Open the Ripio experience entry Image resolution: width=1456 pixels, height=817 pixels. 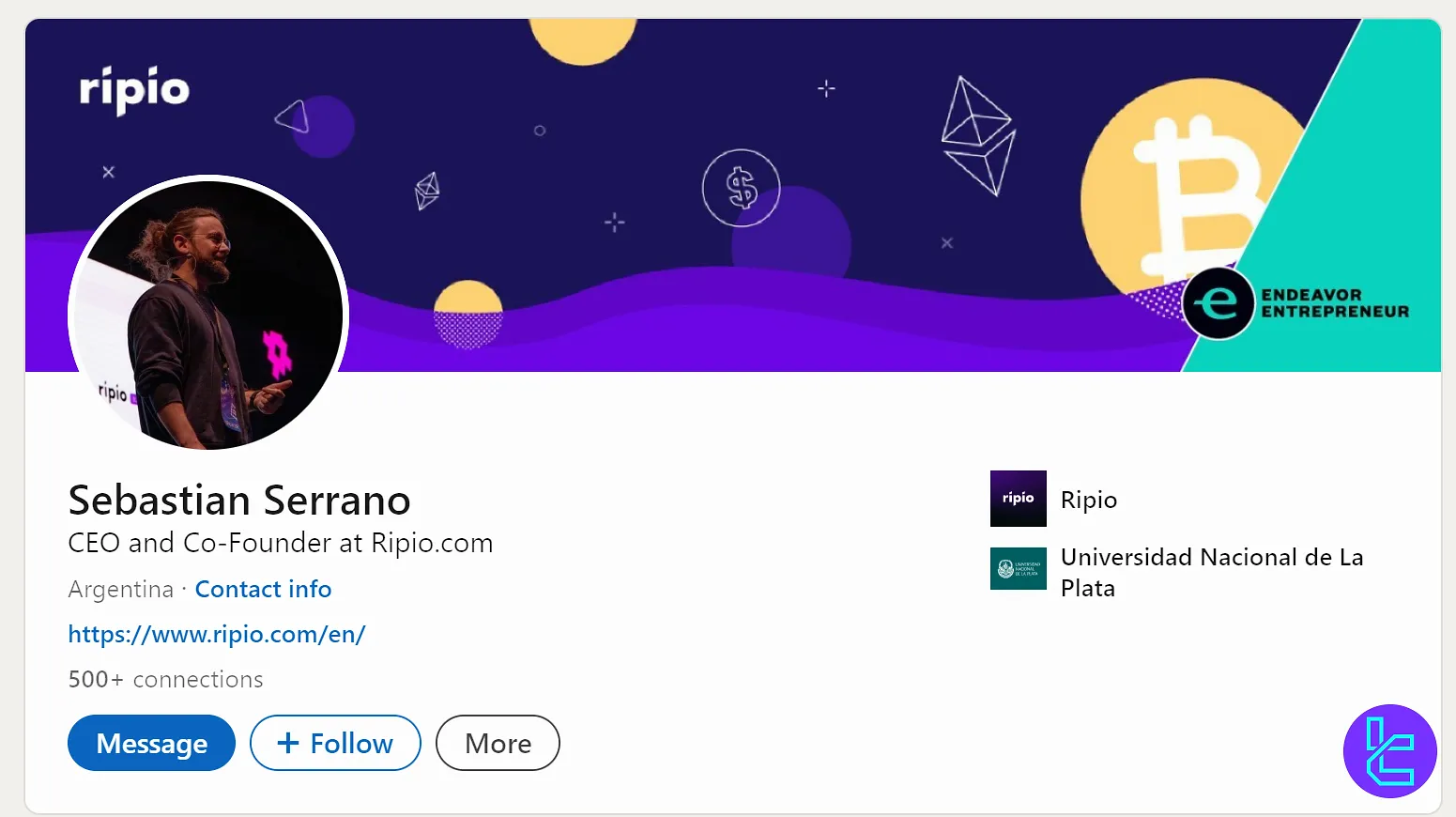pos(1089,499)
